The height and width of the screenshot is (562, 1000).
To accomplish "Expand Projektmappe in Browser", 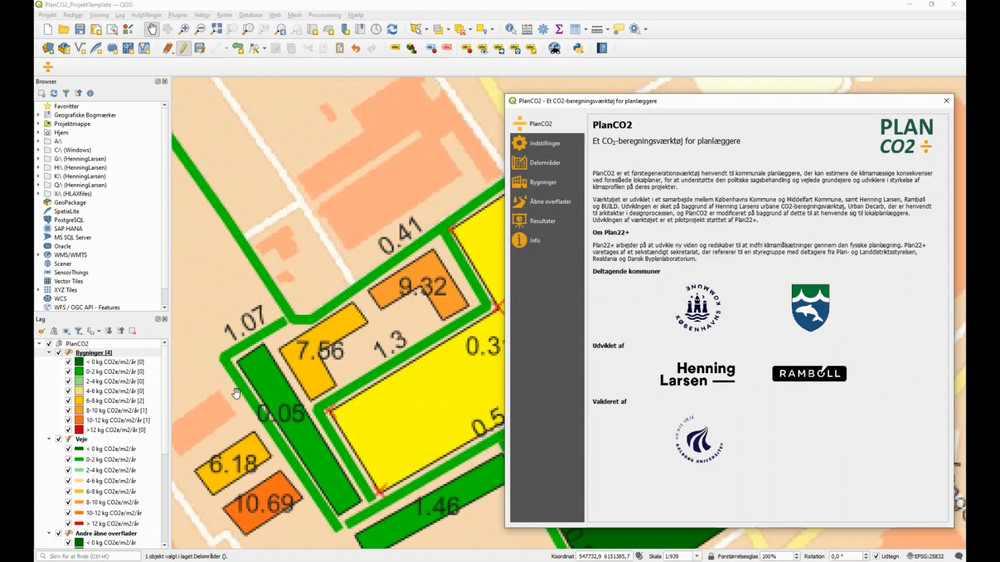I will point(39,124).
